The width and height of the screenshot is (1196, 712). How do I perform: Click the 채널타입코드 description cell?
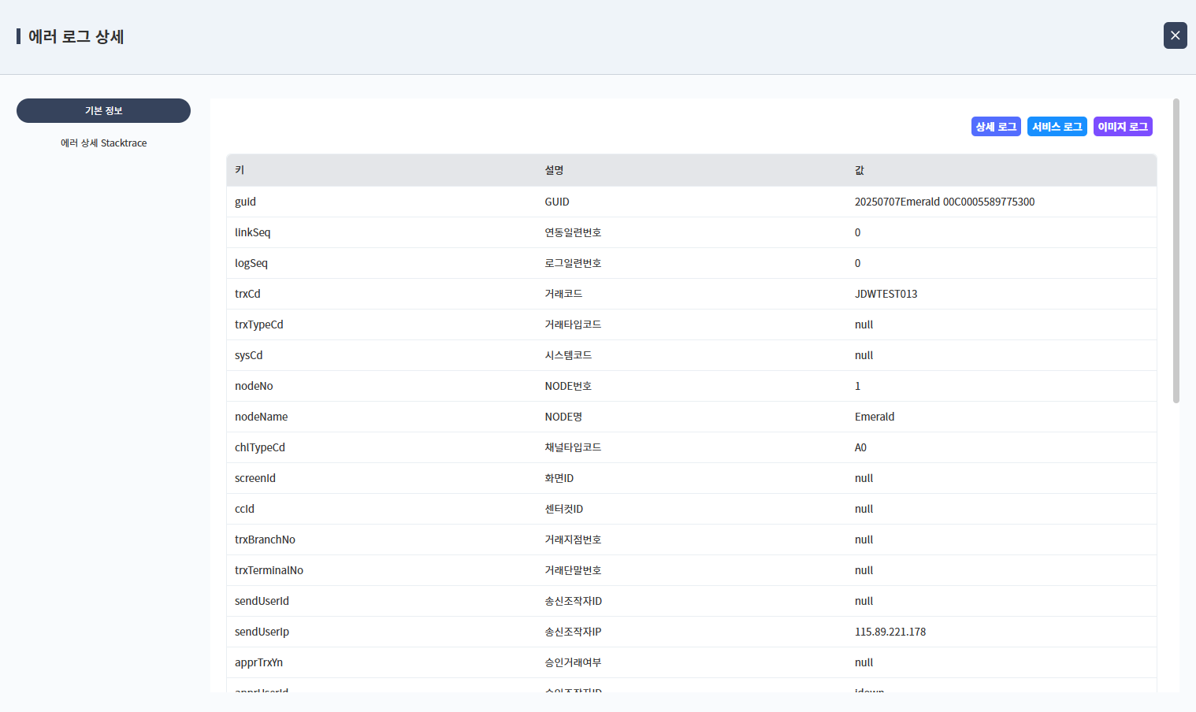572,448
